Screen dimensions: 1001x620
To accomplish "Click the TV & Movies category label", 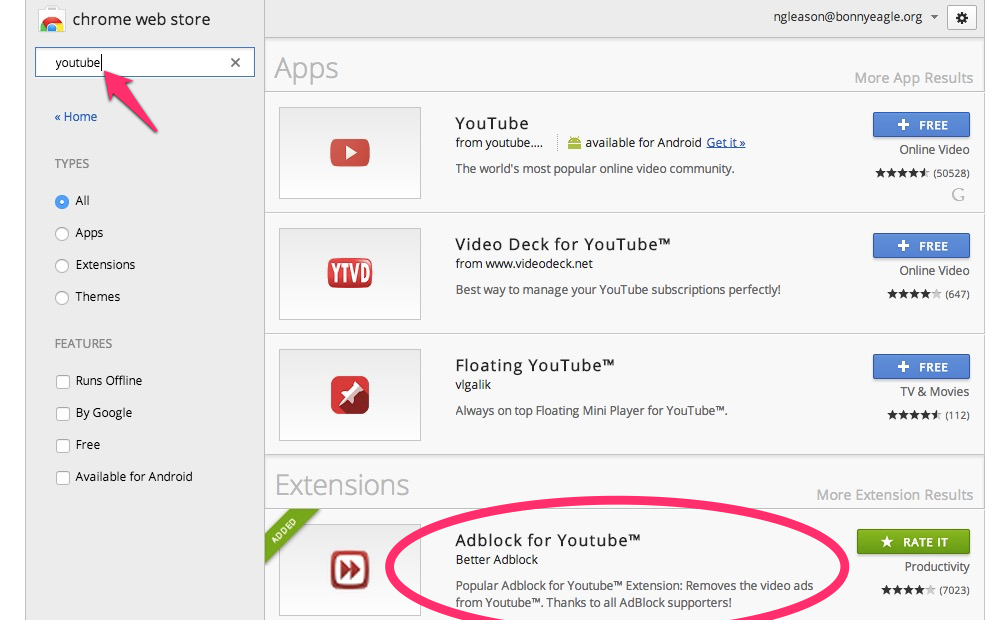I will [x=935, y=392].
